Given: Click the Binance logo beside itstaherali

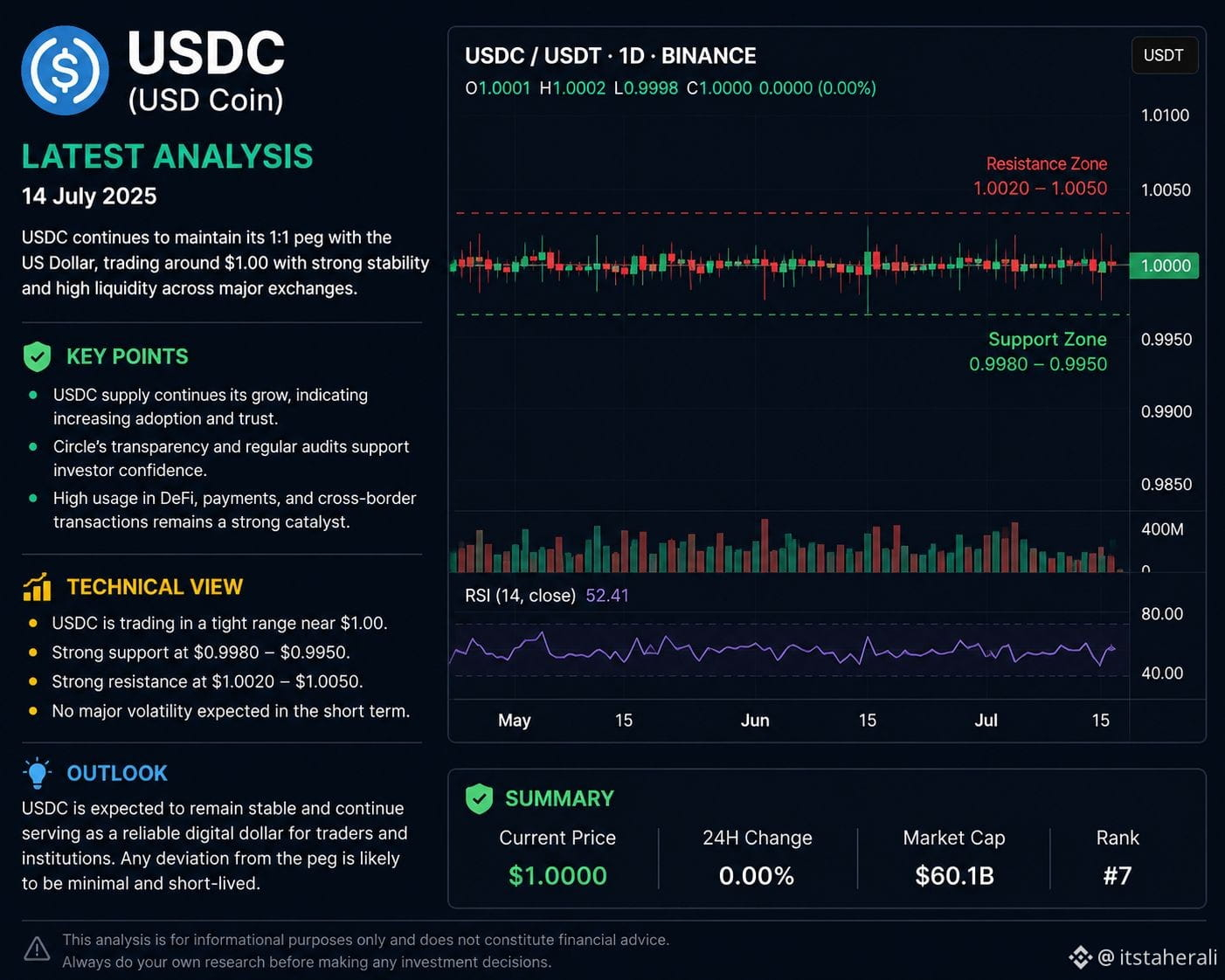Looking at the screenshot, I should click(x=1080, y=957).
